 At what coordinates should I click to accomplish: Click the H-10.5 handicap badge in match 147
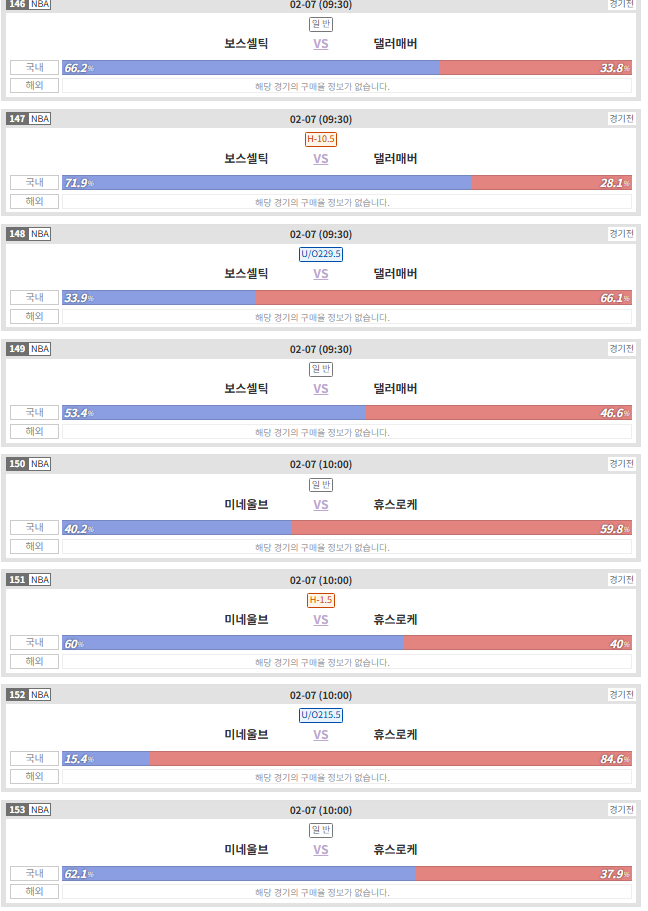click(321, 139)
